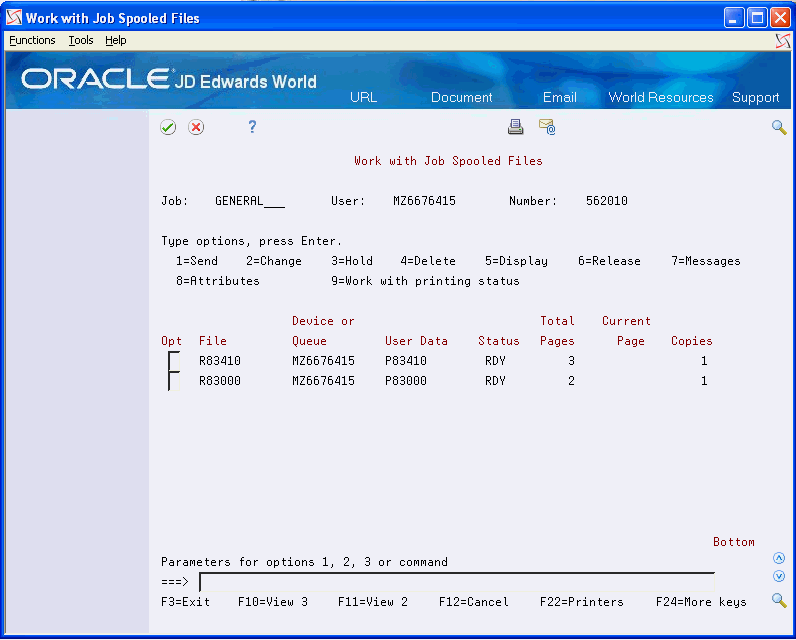This screenshot has height=640, width=796.
Task: Click the page up arrow icon
Action: point(779,558)
